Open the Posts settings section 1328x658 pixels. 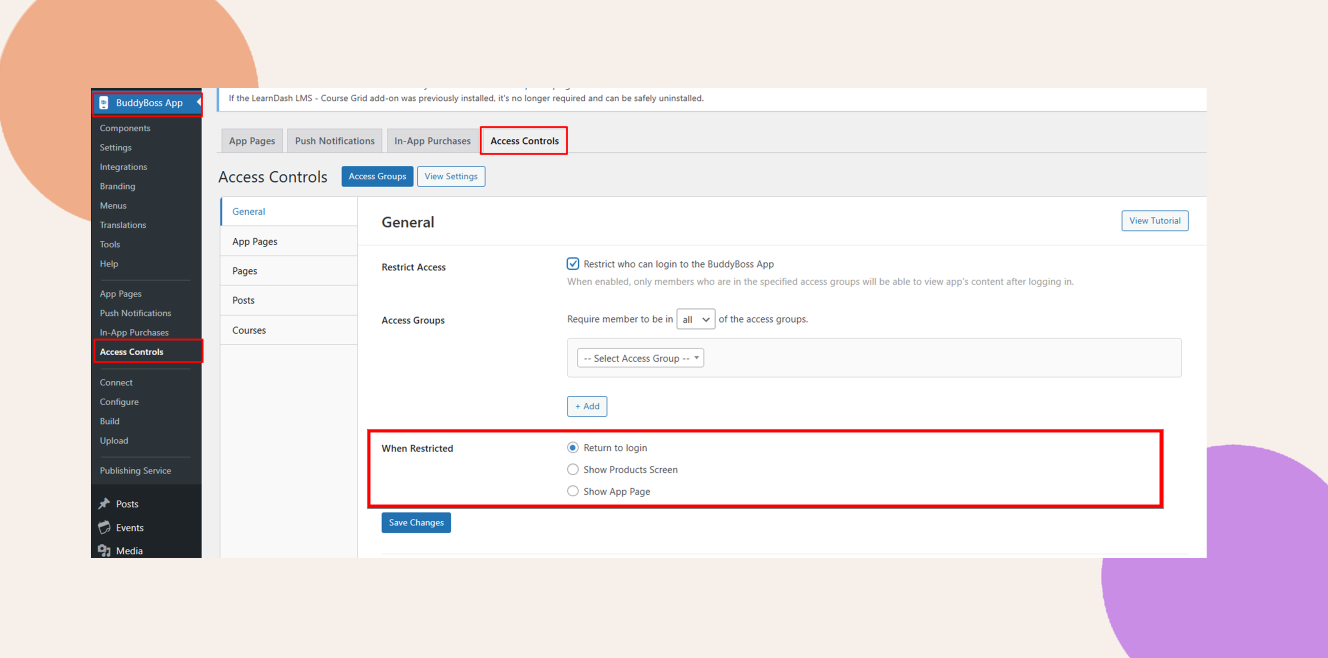tap(289, 300)
